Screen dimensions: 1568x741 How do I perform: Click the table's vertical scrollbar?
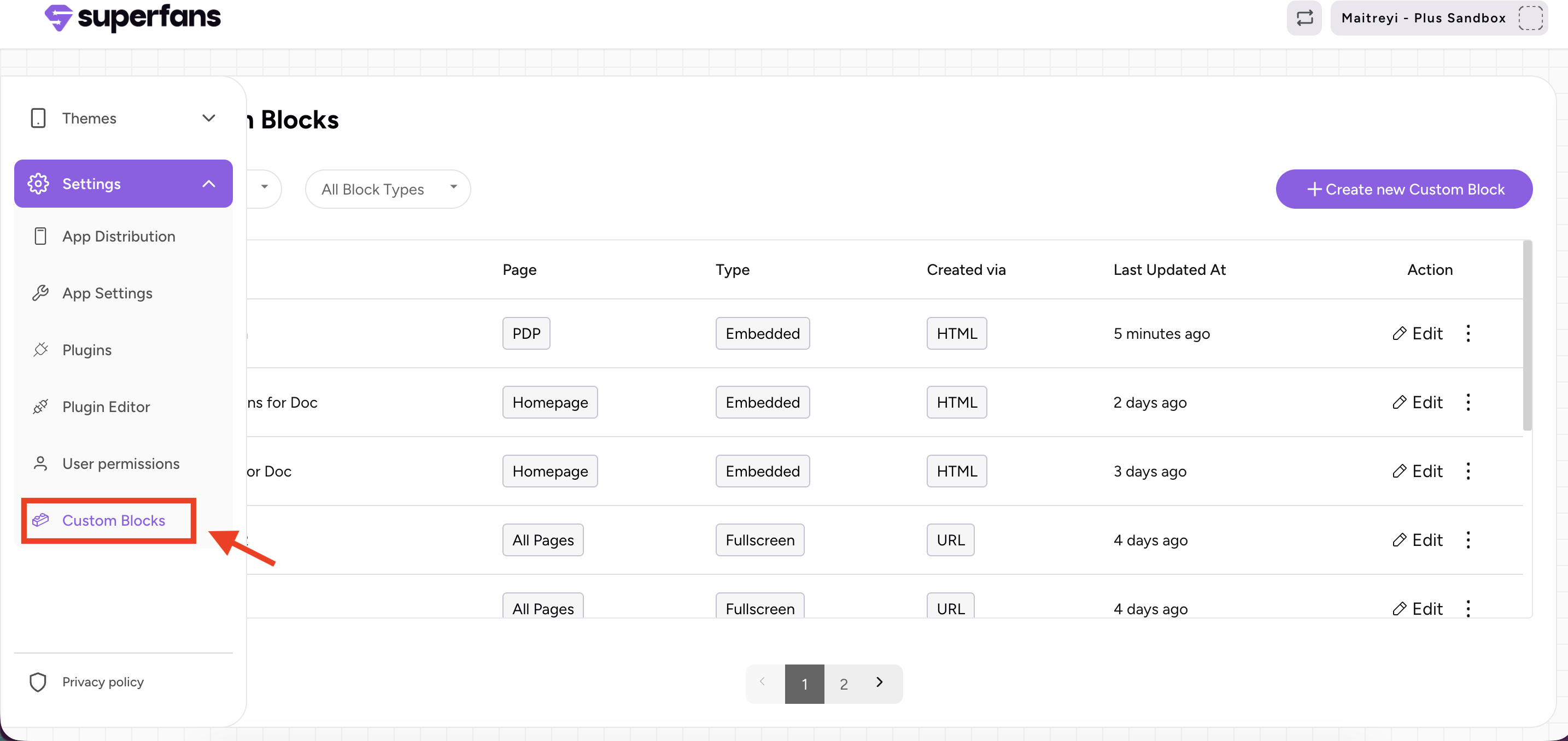tap(1526, 334)
